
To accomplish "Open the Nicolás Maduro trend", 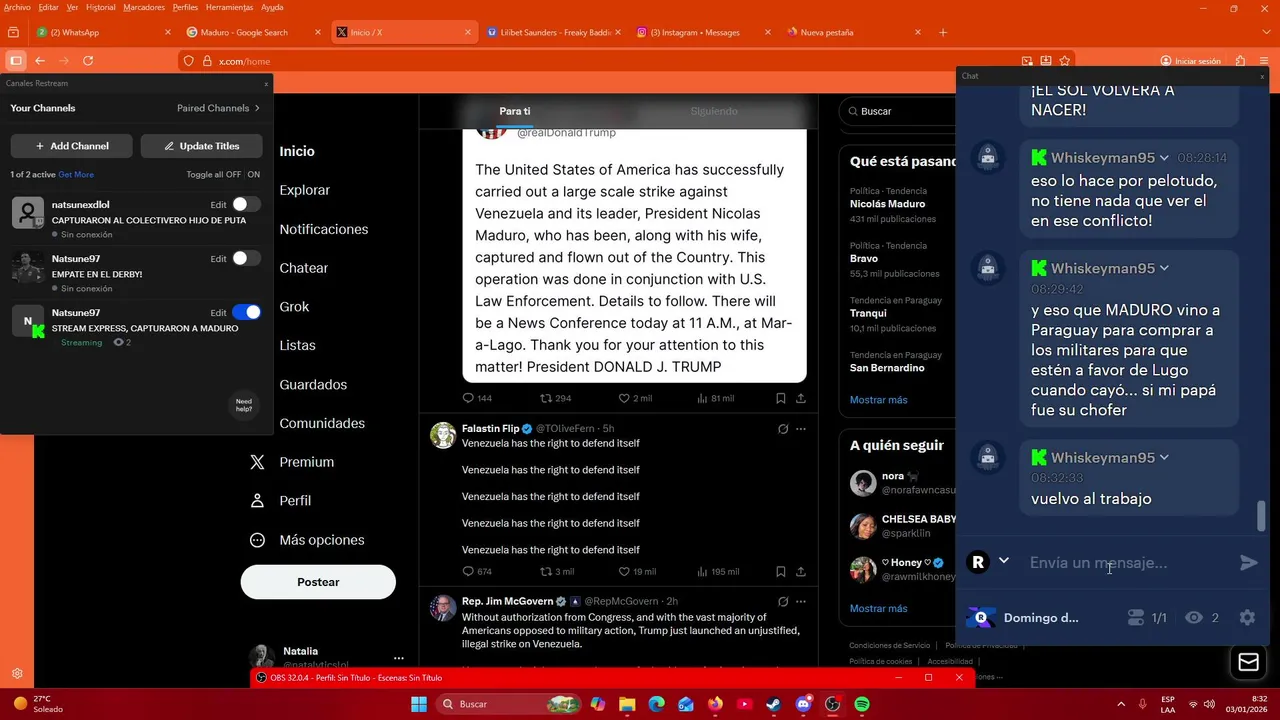I will click(888, 204).
